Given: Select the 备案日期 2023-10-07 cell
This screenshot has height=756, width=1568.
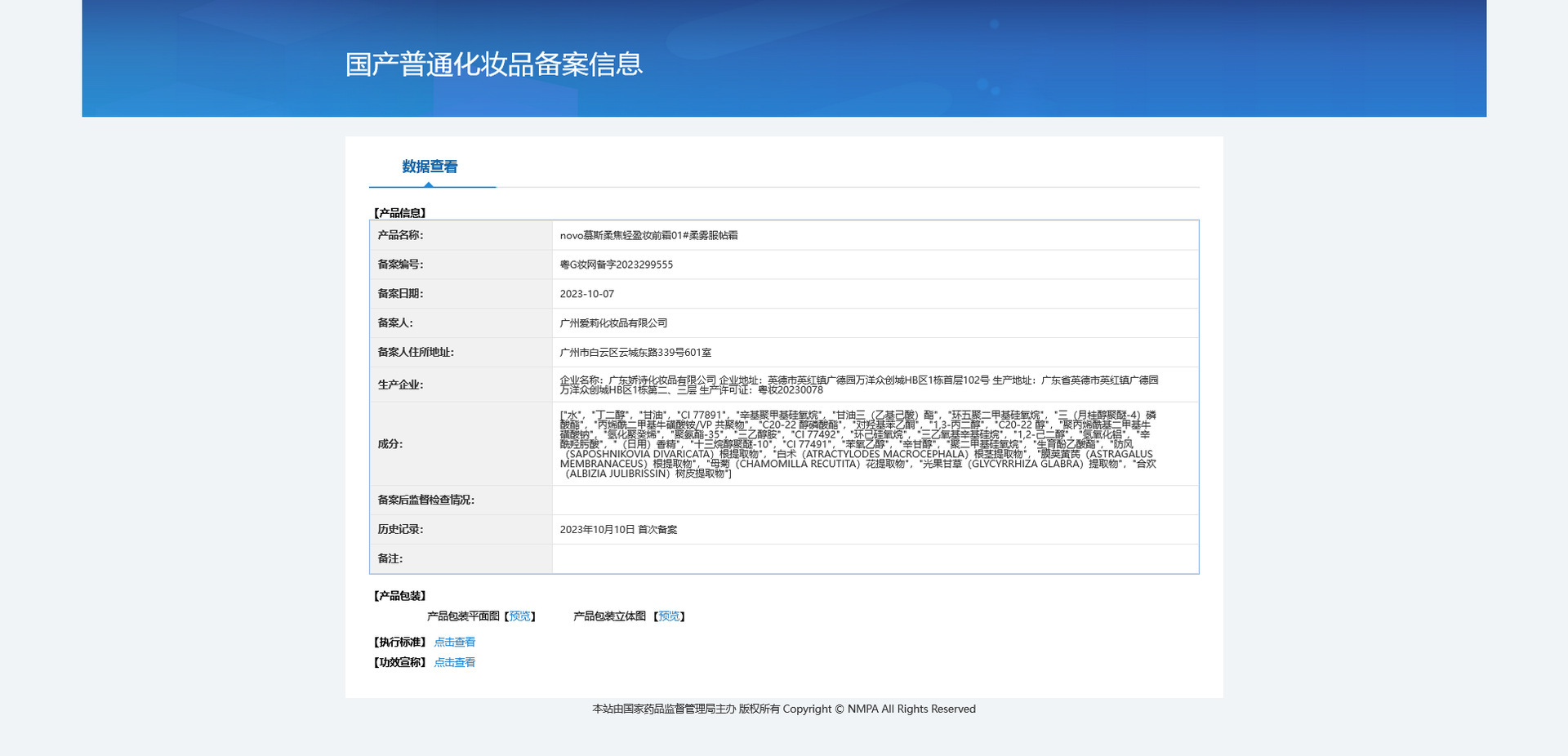Looking at the screenshot, I should coord(586,293).
